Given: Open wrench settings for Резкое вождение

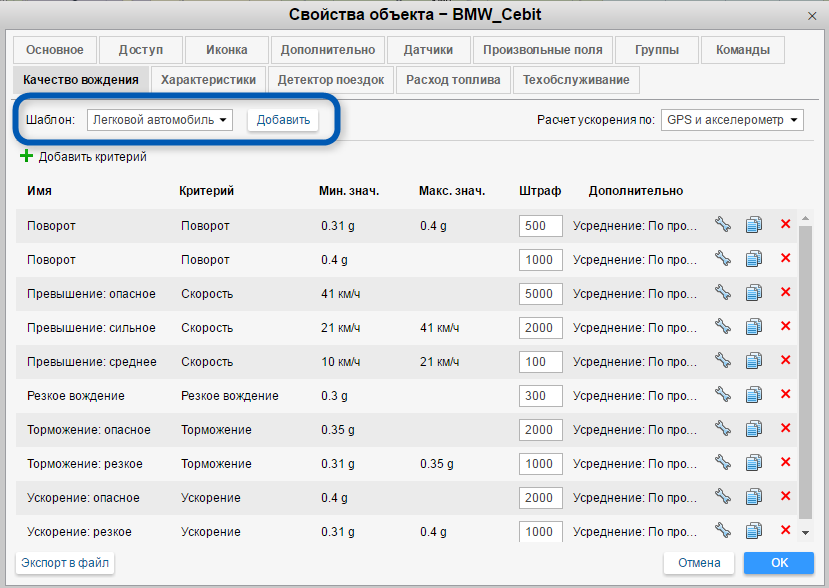Looking at the screenshot, I should 723,395.
